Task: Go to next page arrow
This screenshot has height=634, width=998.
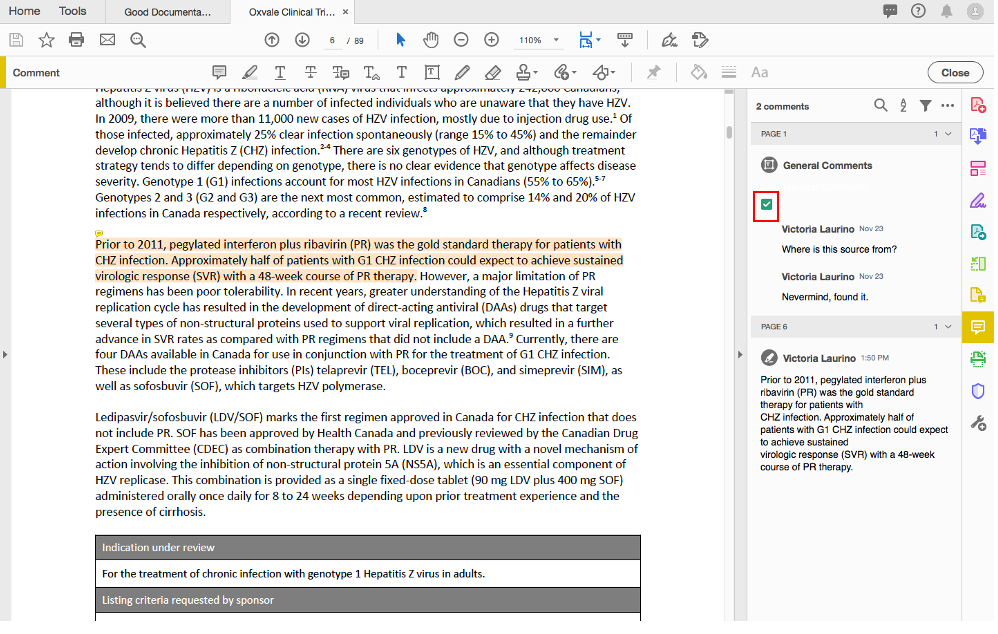Action: tap(302, 40)
